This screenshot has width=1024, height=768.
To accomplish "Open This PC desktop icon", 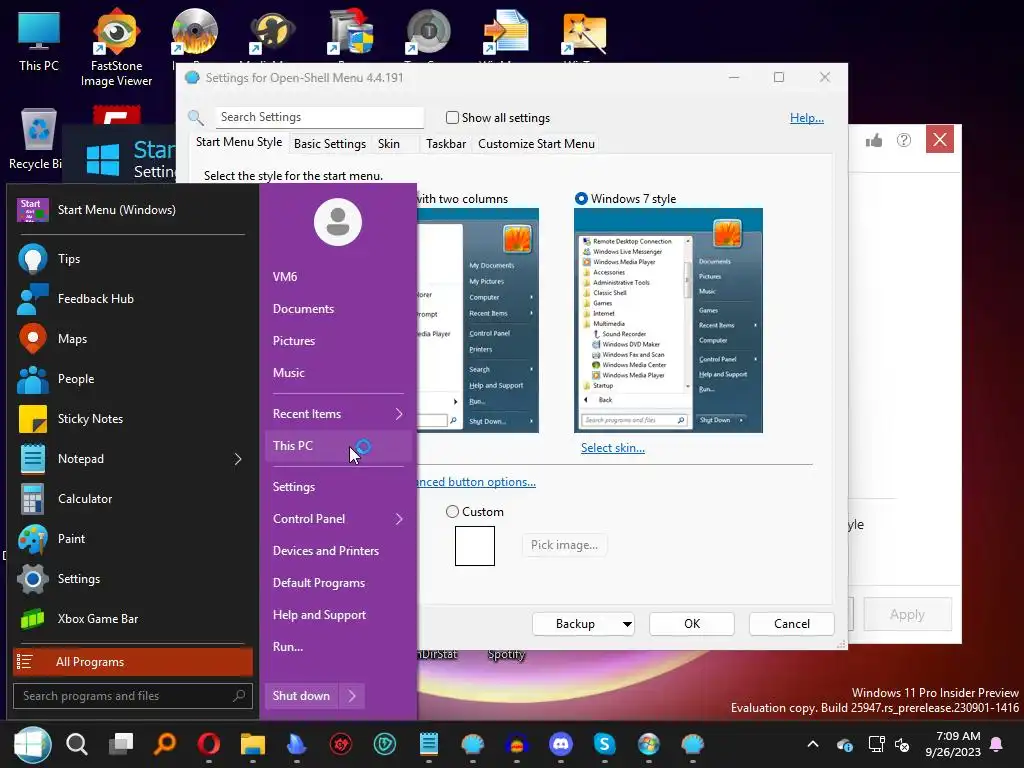I will (x=39, y=40).
